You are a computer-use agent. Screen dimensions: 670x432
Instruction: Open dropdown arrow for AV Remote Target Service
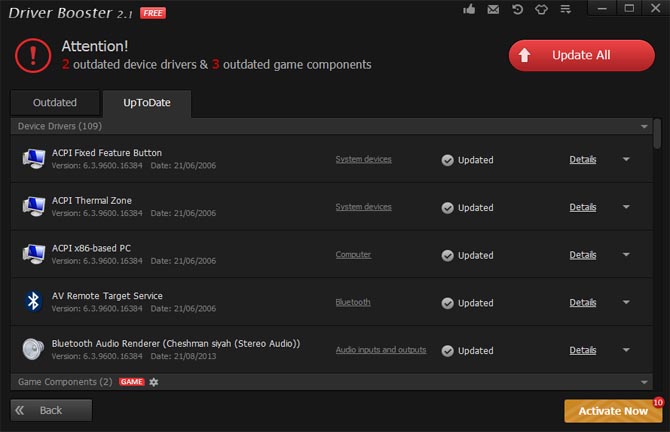[626, 302]
